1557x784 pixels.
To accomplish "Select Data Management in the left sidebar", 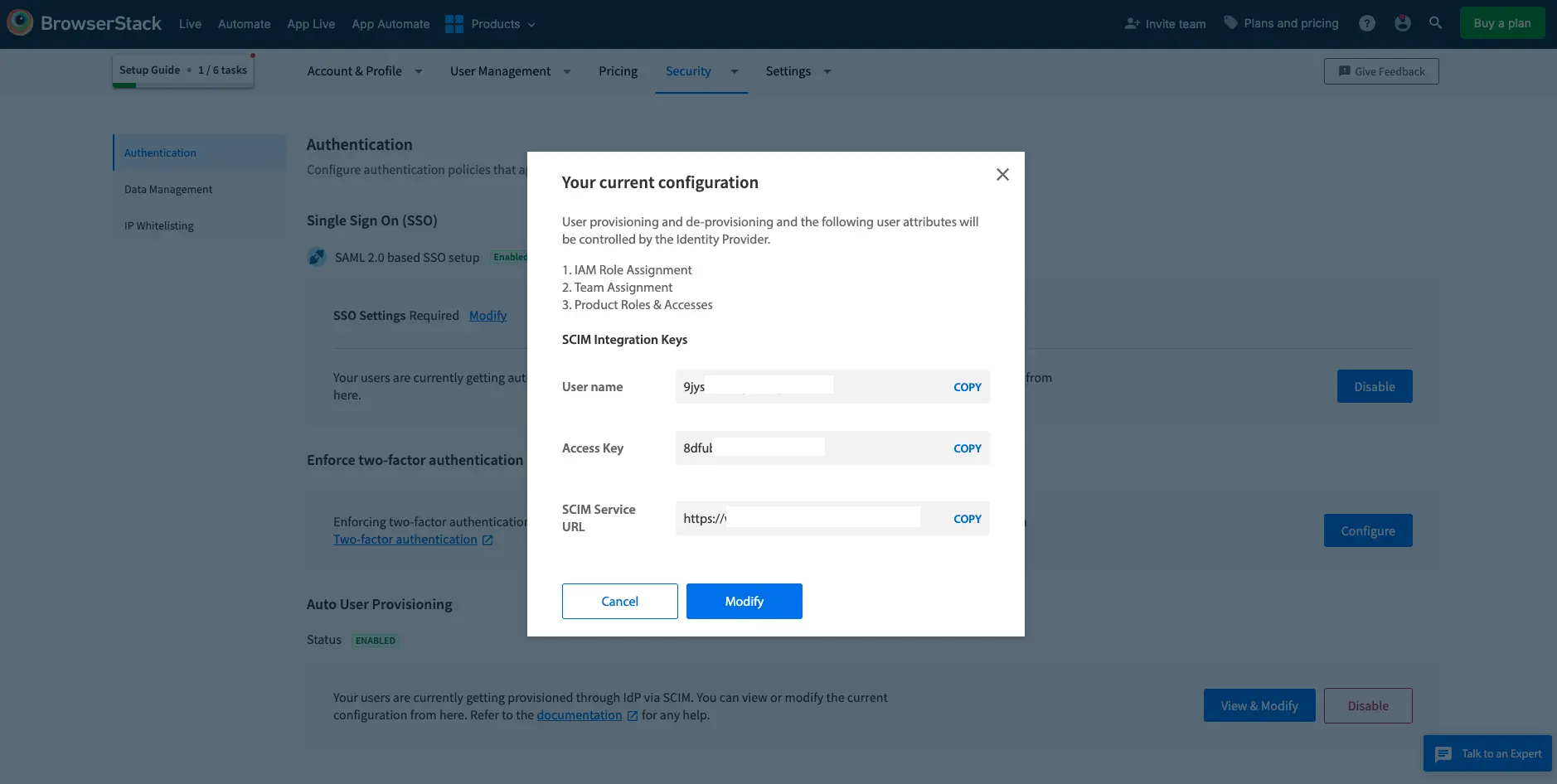I will click(x=200, y=189).
